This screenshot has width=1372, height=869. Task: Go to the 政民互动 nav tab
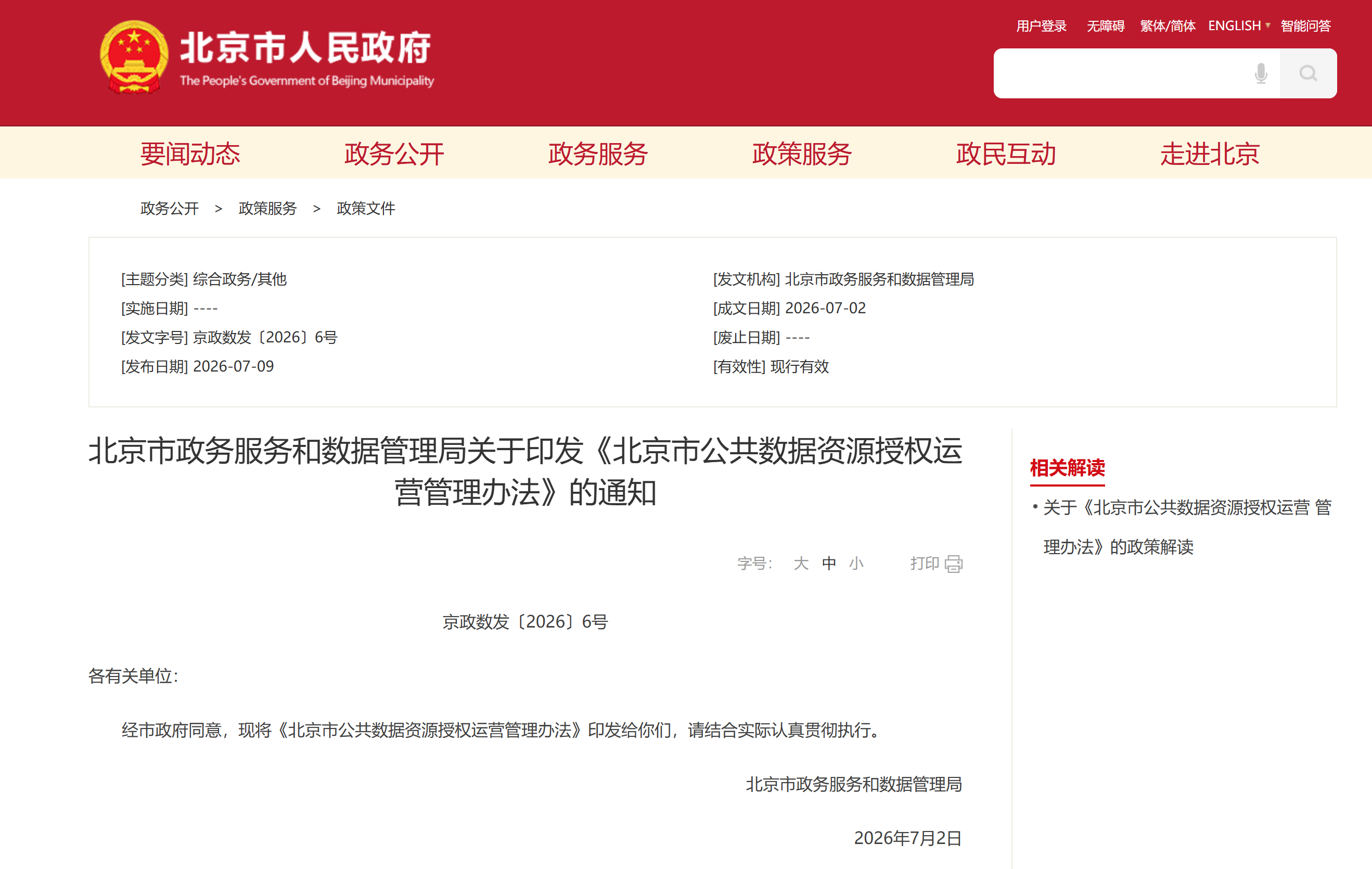coord(1006,154)
